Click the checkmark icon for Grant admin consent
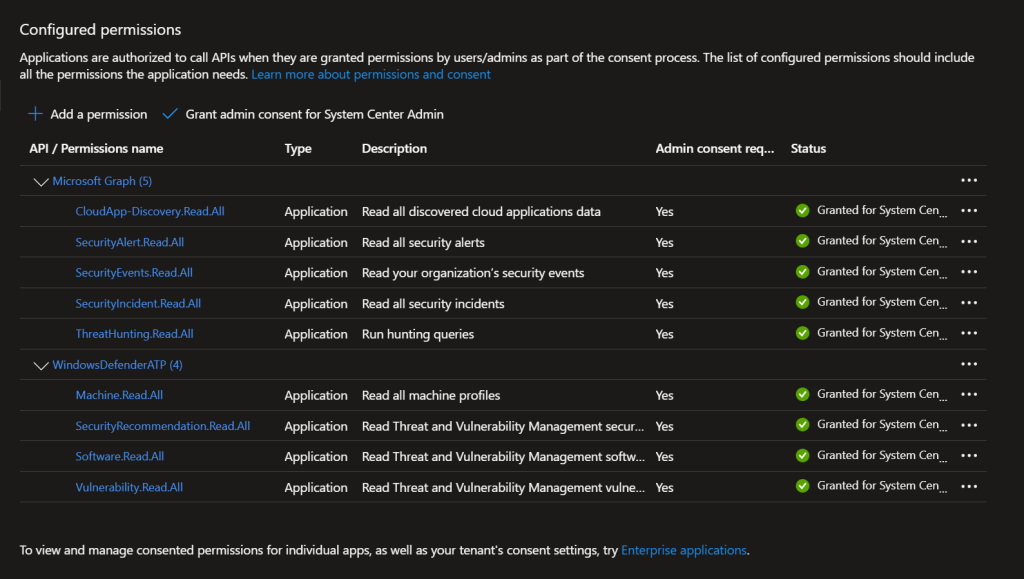Image resolution: width=1024 pixels, height=579 pixels. (169, 114)
